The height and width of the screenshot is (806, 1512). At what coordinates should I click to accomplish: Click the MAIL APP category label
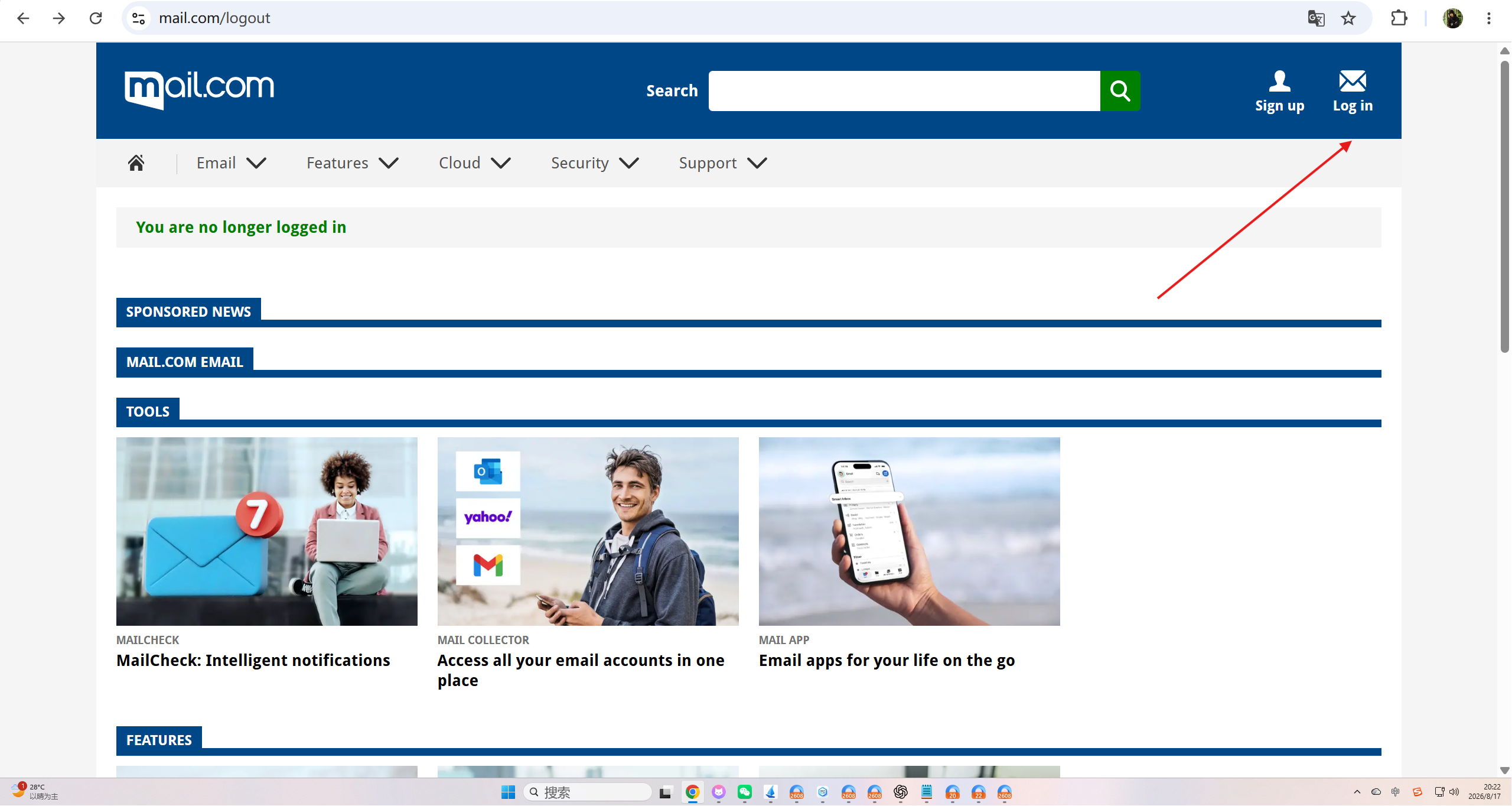pyautogui.click(x=784, y=640)
